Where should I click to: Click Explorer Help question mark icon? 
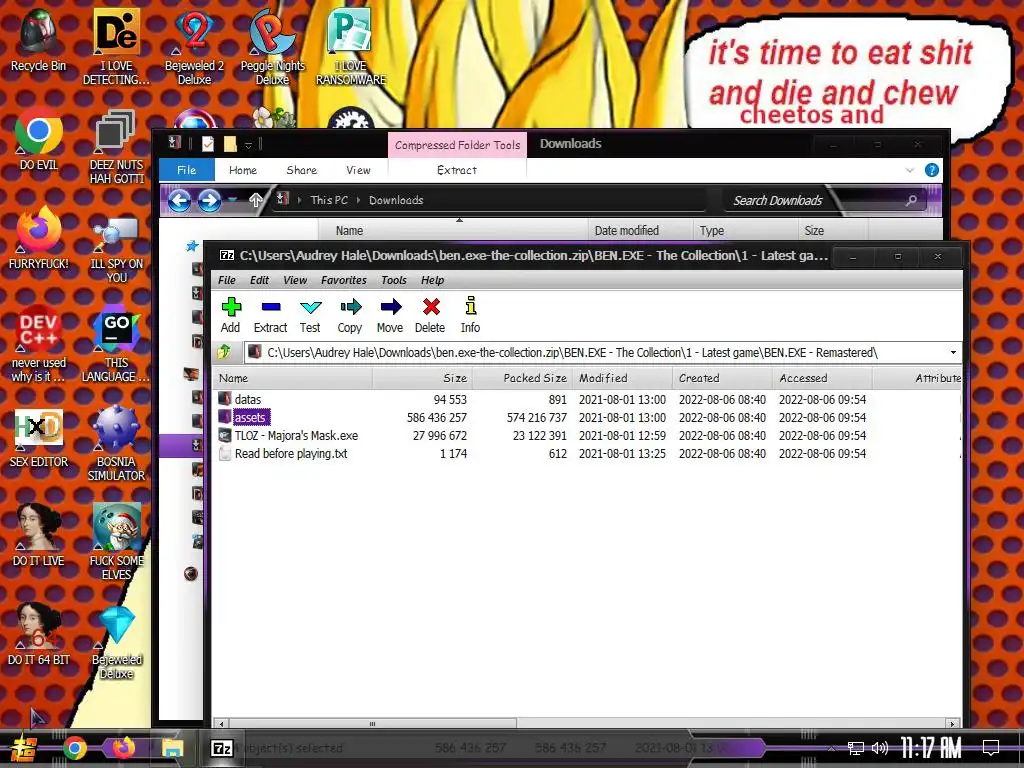tap(932, 170)
